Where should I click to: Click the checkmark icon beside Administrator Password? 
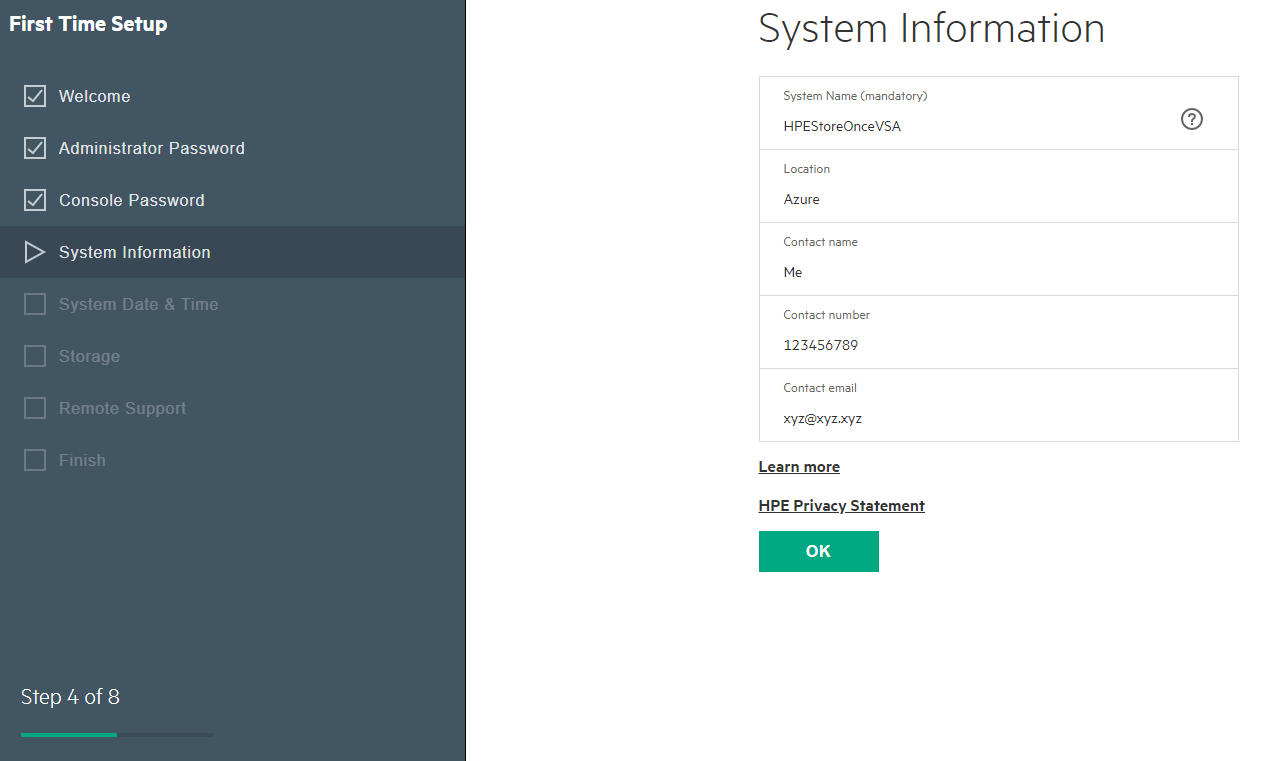35,147
